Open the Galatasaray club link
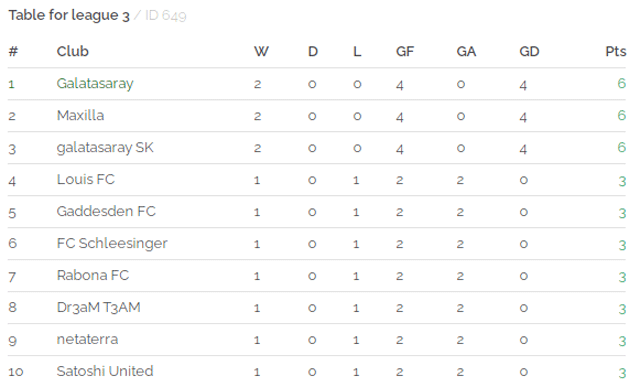Screen dimensions: 640x387 point(95,84)
